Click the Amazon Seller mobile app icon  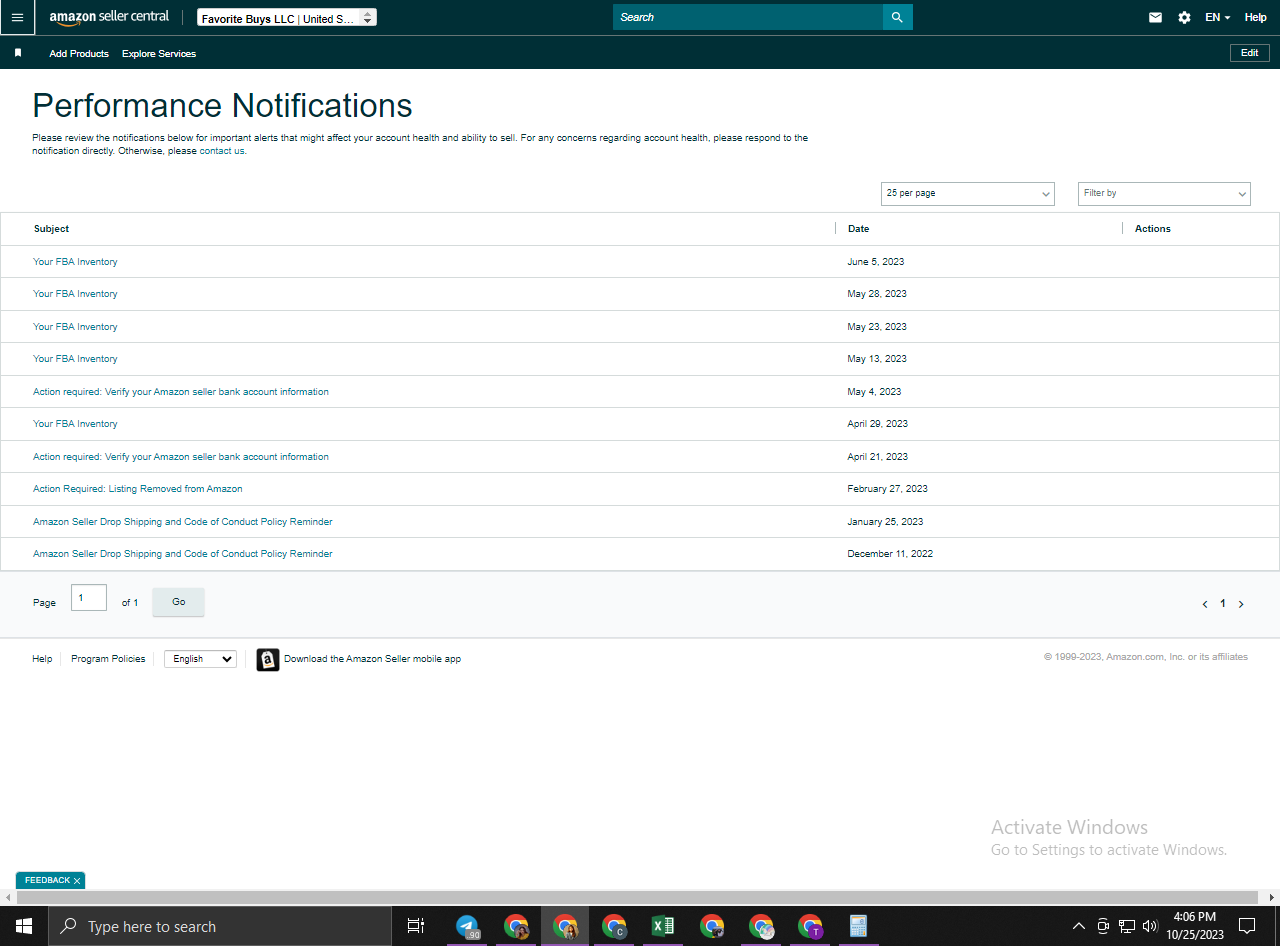tap(267, 659)
